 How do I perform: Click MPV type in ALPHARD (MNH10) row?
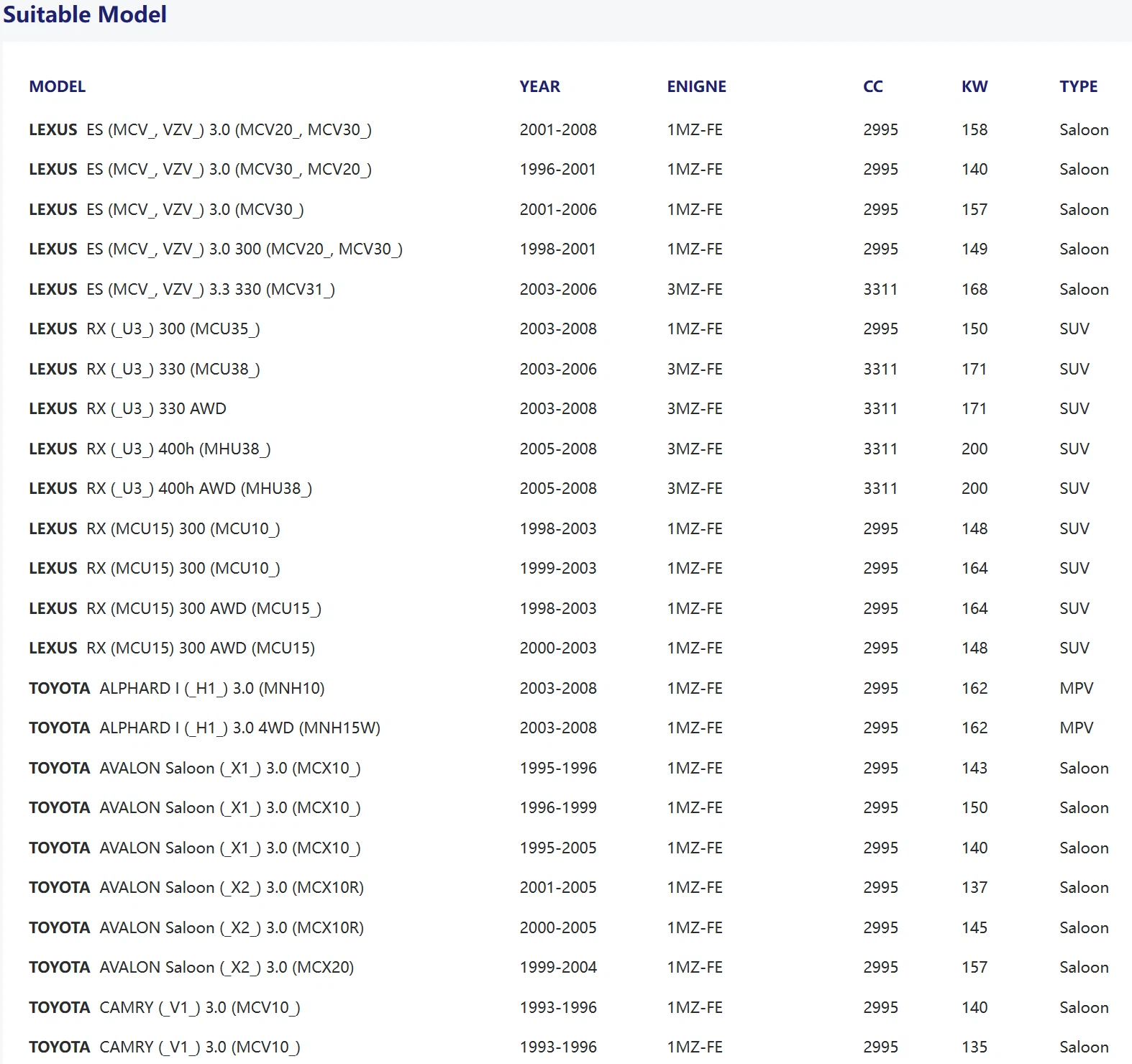pos(1077,689)
